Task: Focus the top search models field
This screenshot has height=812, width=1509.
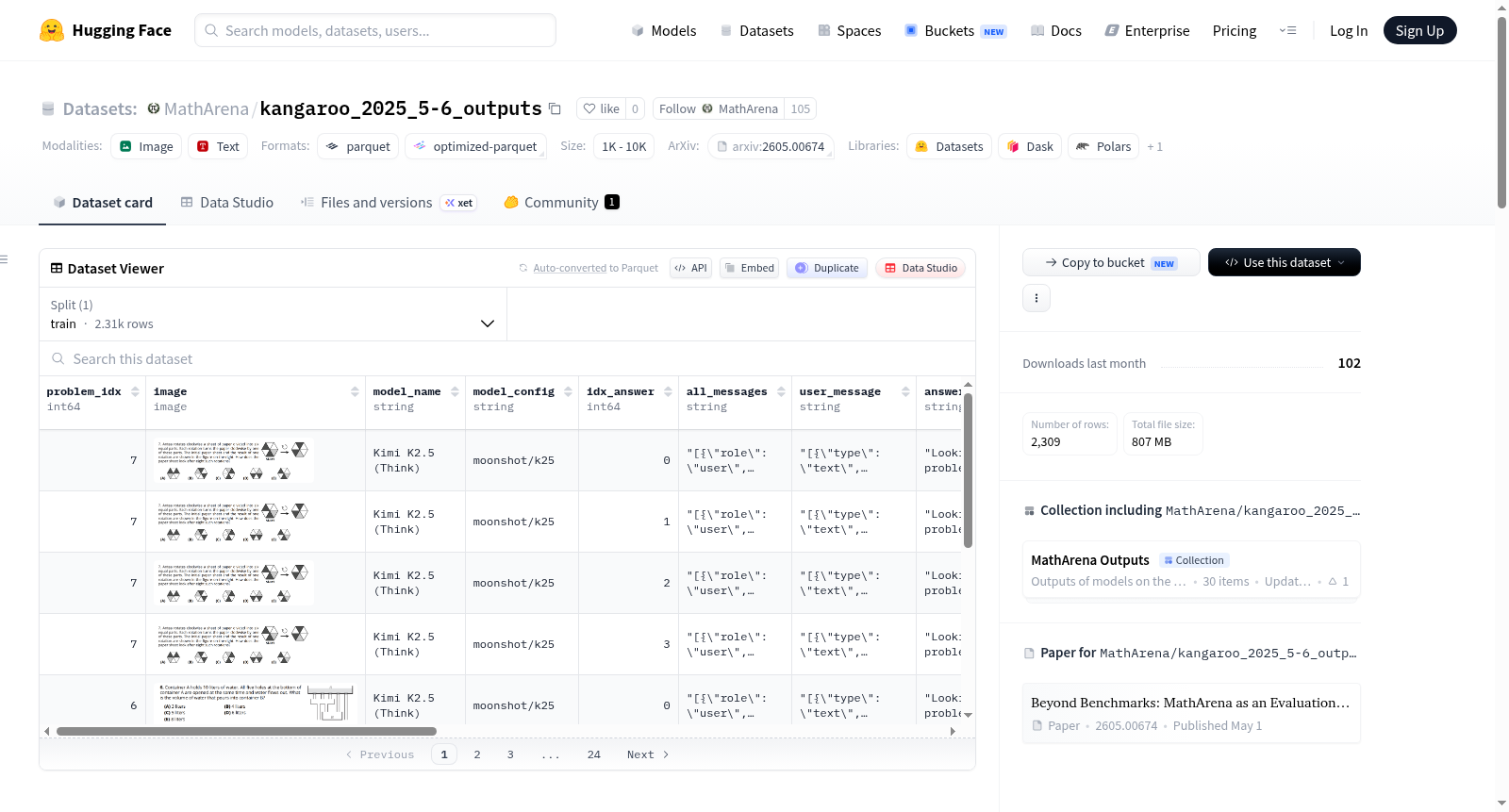Action: (375, 30)
